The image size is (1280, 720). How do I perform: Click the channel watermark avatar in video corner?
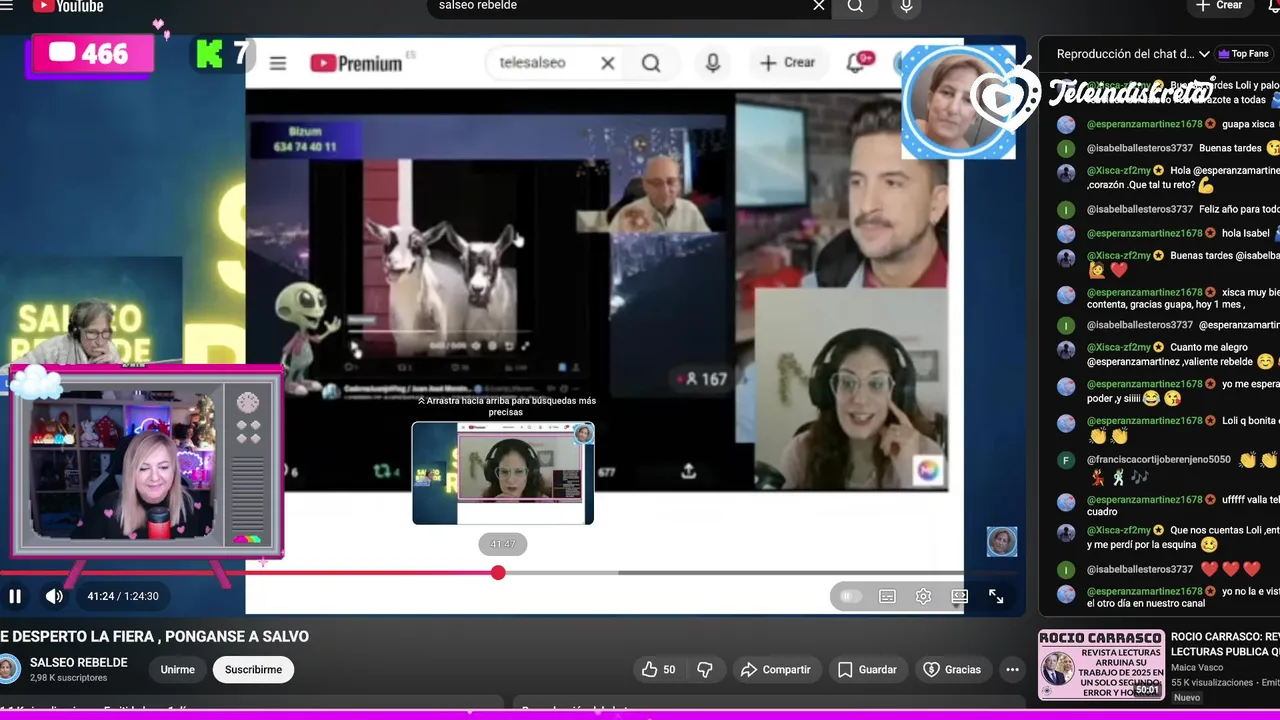(x=1002, y=542)
